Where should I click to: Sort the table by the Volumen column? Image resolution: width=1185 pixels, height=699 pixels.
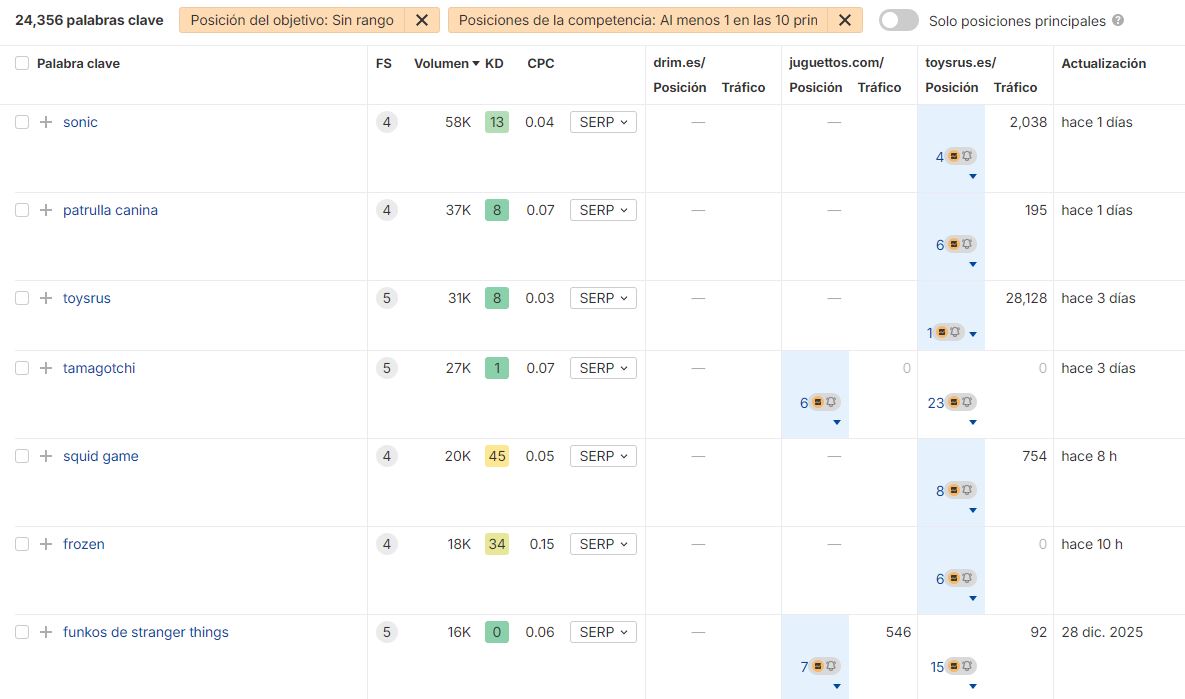coord(443,63)
